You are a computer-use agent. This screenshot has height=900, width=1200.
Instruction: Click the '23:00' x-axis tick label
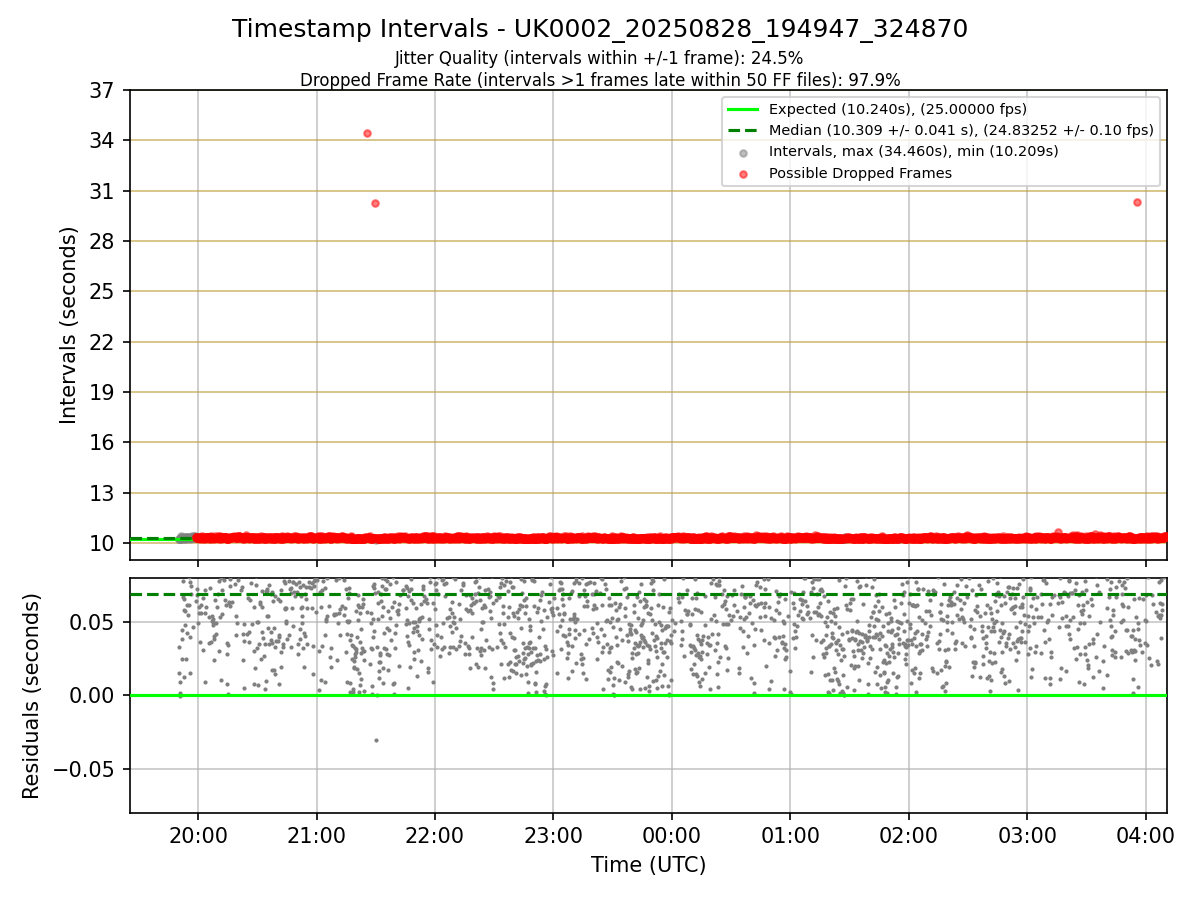[x=553, y=834]
